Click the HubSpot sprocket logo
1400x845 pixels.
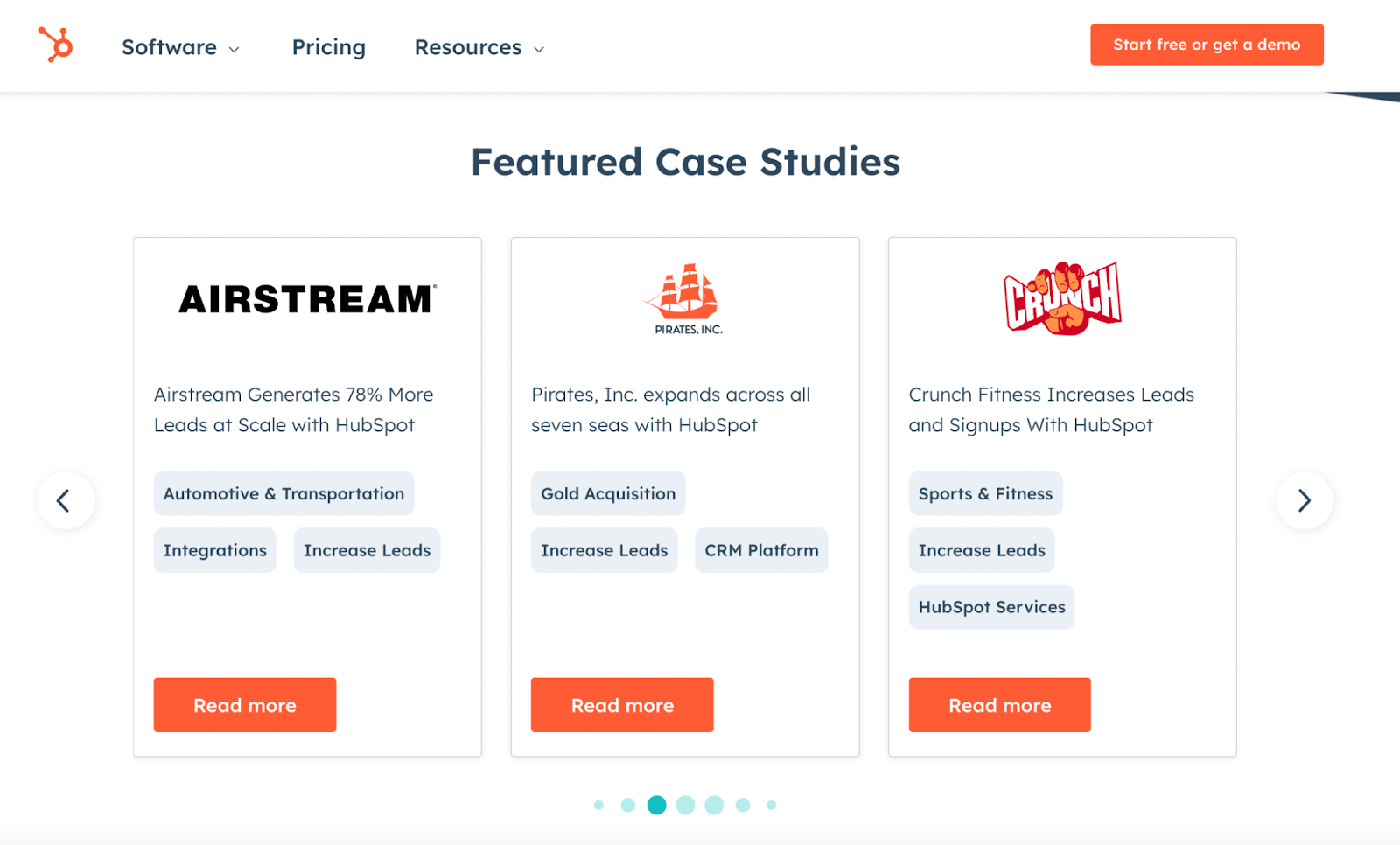tap(55, 45)
